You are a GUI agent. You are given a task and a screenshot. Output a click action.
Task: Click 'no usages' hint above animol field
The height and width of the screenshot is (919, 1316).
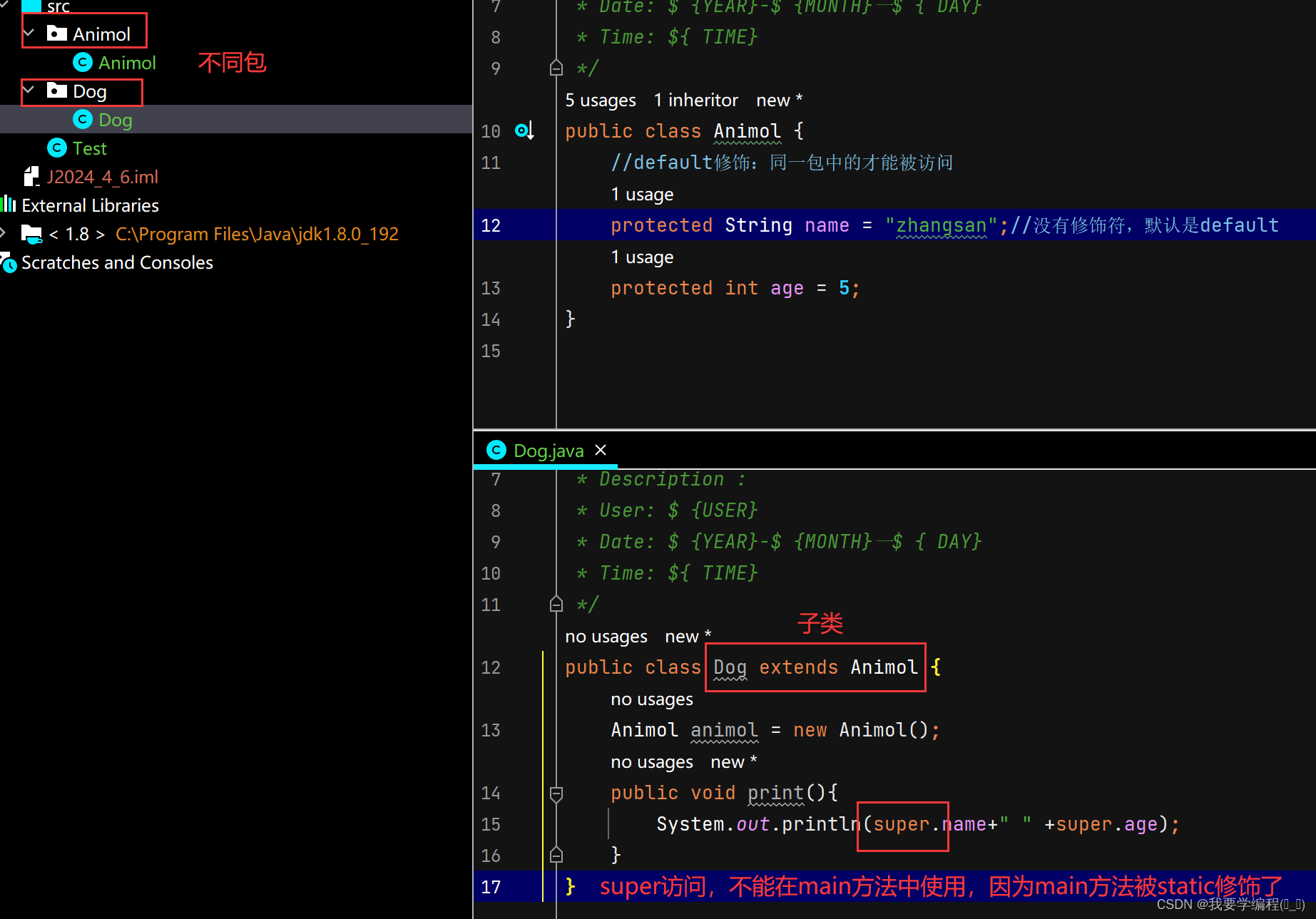pyautogui.click(x=652, y=699)
